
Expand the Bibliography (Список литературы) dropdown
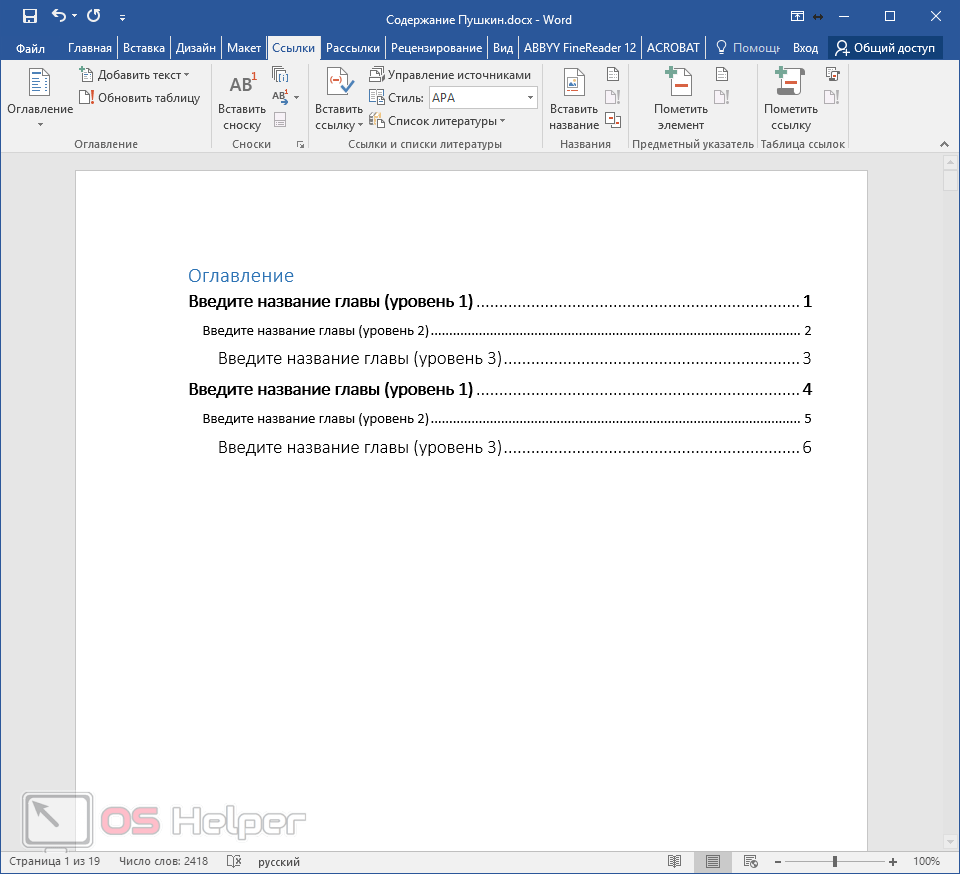pos(502,121)
